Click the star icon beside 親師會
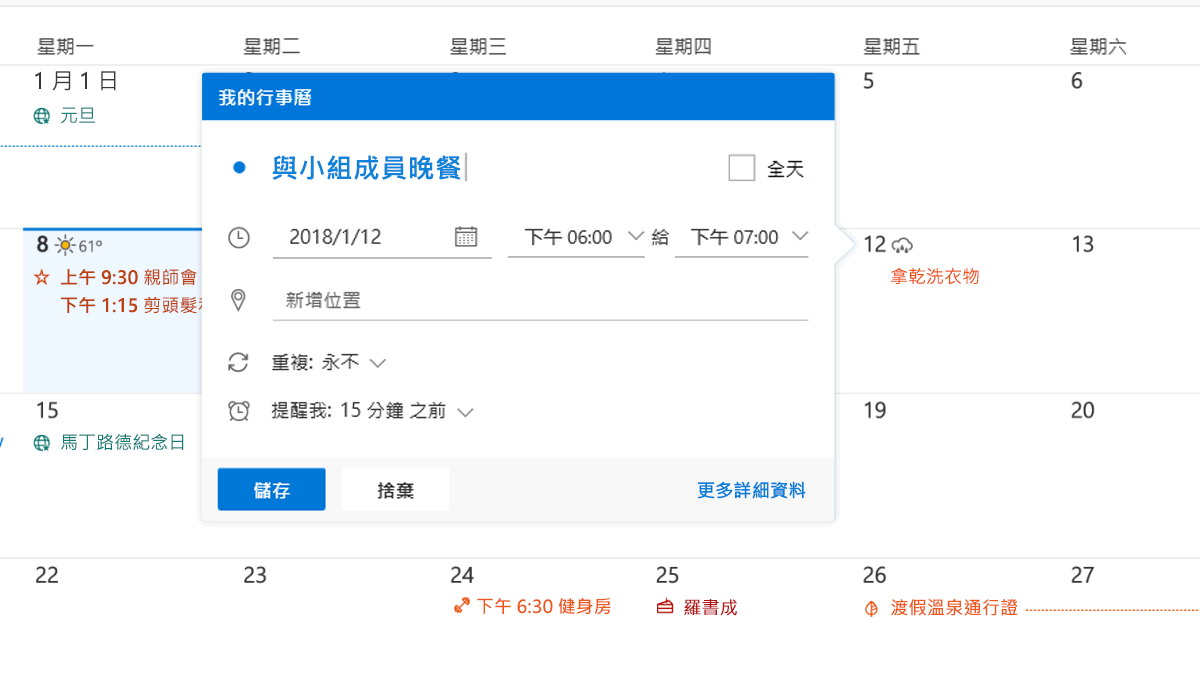This screenshot has width=1200, height=675. pyautogui.click(x=42, y=277)
